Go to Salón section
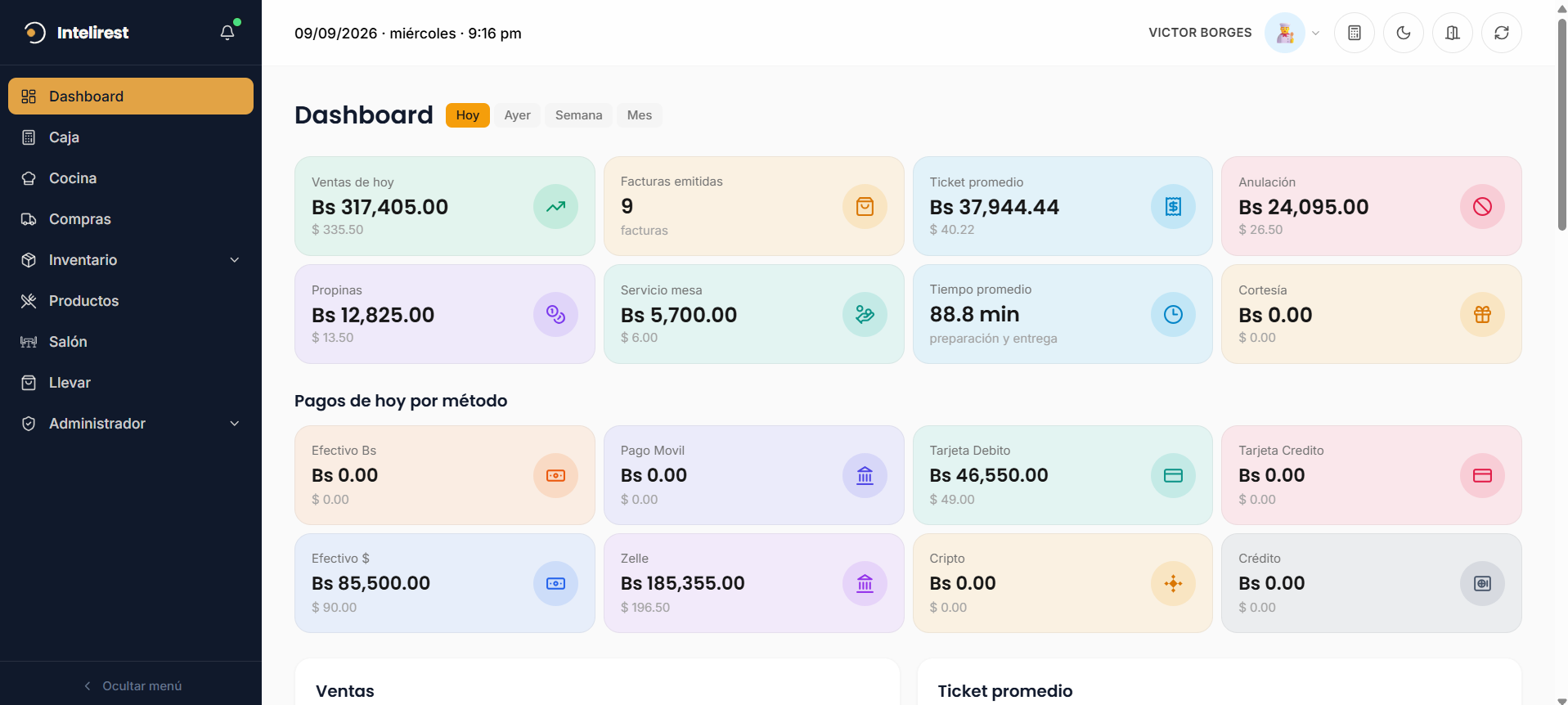 131,342
